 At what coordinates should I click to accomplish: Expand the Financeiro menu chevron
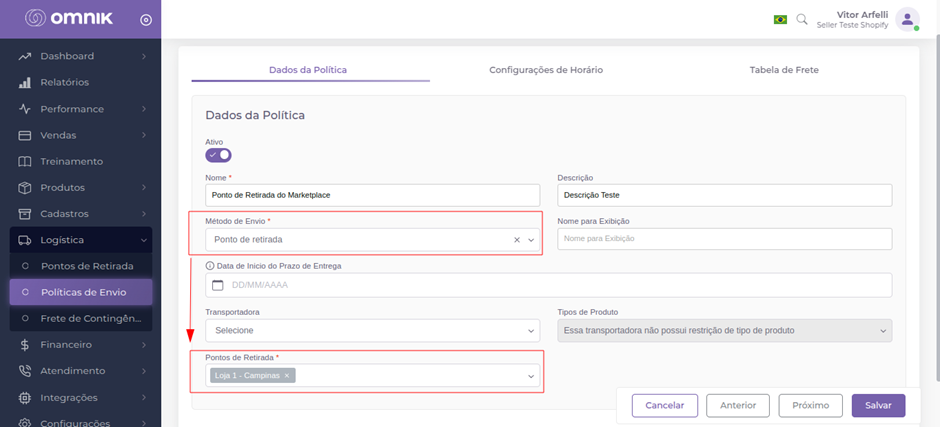click(144, 345)
